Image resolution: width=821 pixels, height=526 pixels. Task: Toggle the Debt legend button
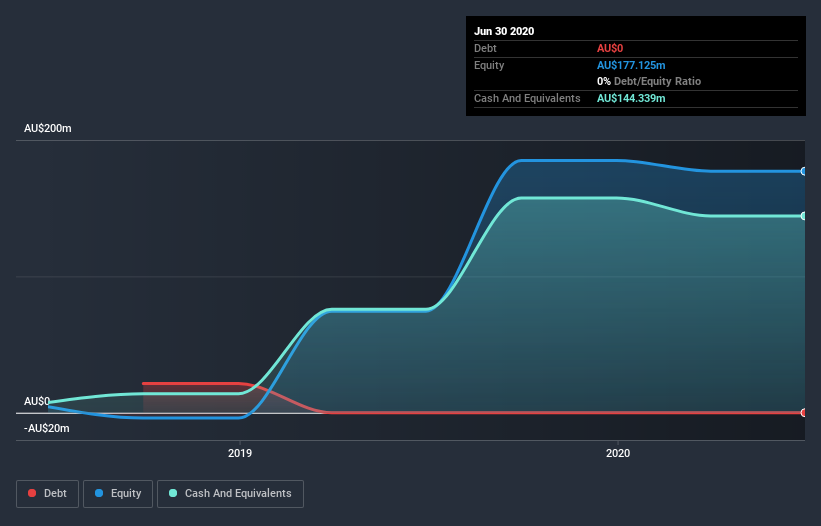[47, 494]
